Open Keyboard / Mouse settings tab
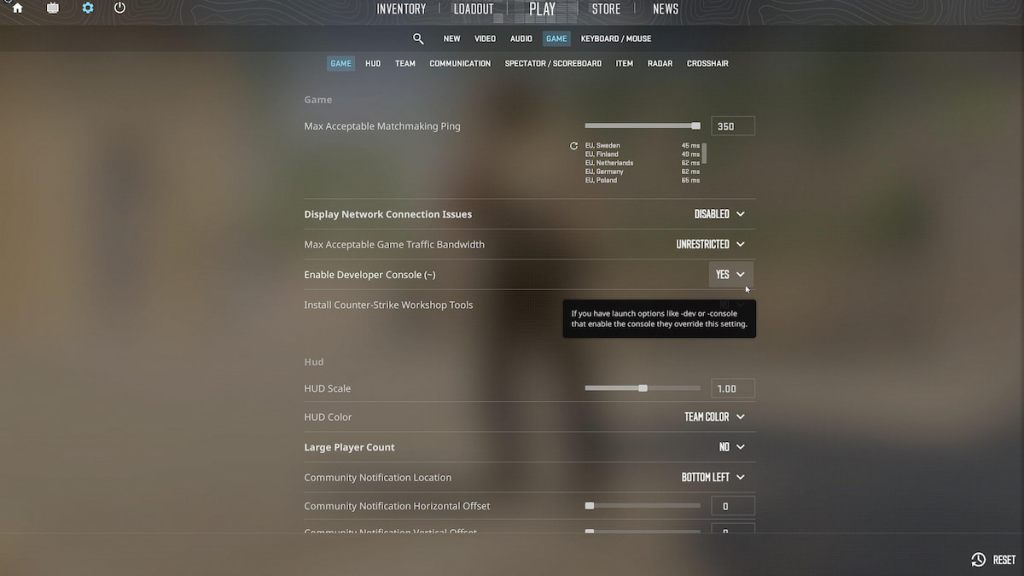Screen dimensions: 1024x576 616,39
